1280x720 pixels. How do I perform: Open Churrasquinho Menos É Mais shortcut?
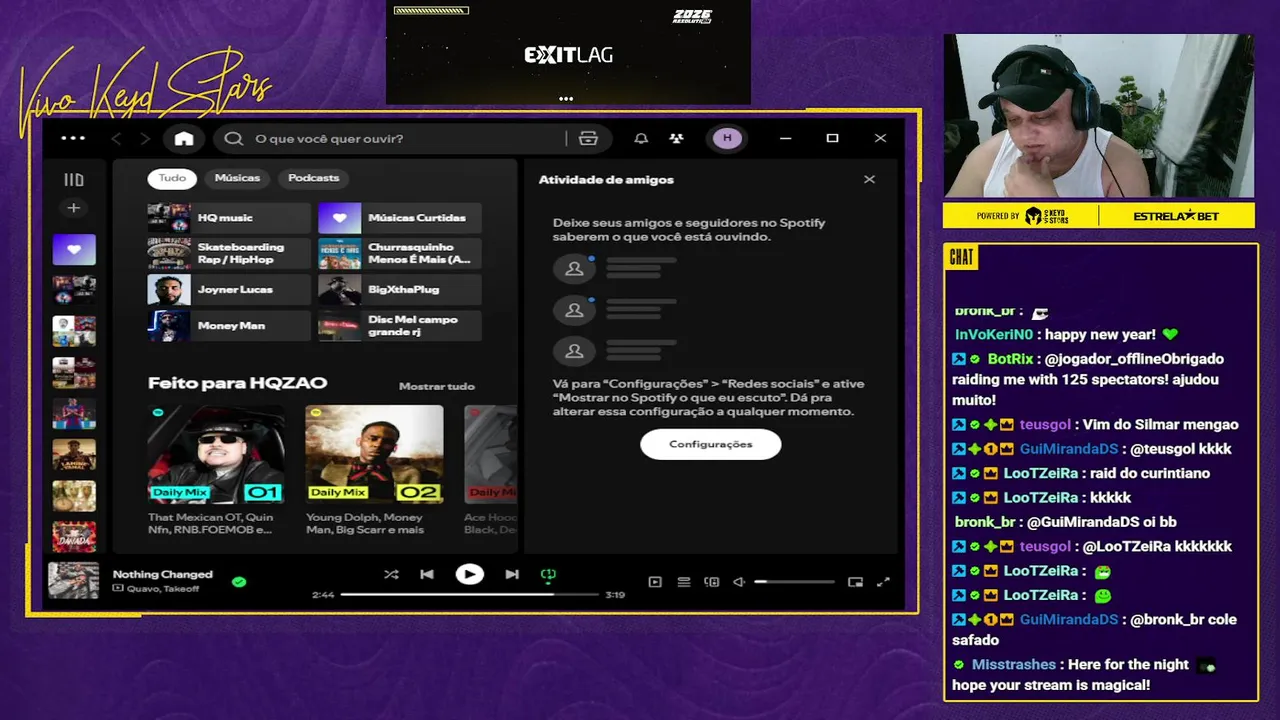[400, 254]
